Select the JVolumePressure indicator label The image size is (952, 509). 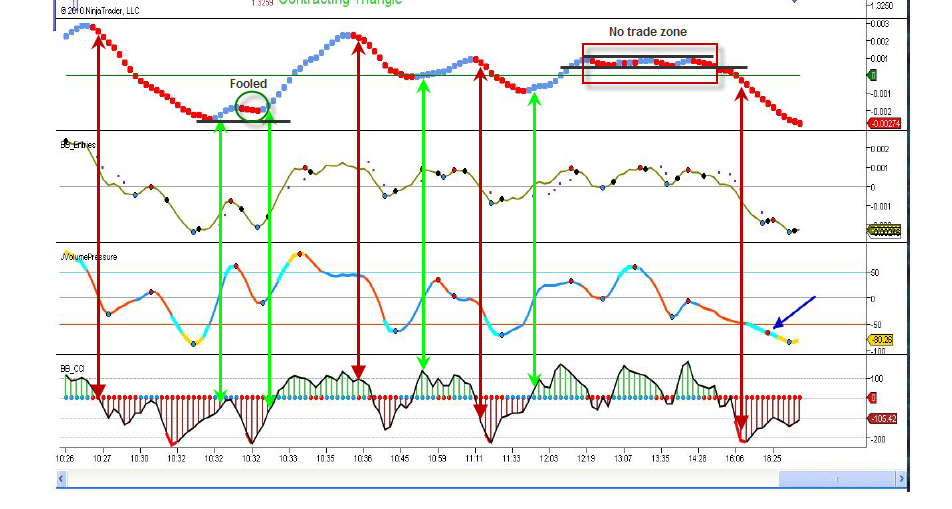[89, 257]
